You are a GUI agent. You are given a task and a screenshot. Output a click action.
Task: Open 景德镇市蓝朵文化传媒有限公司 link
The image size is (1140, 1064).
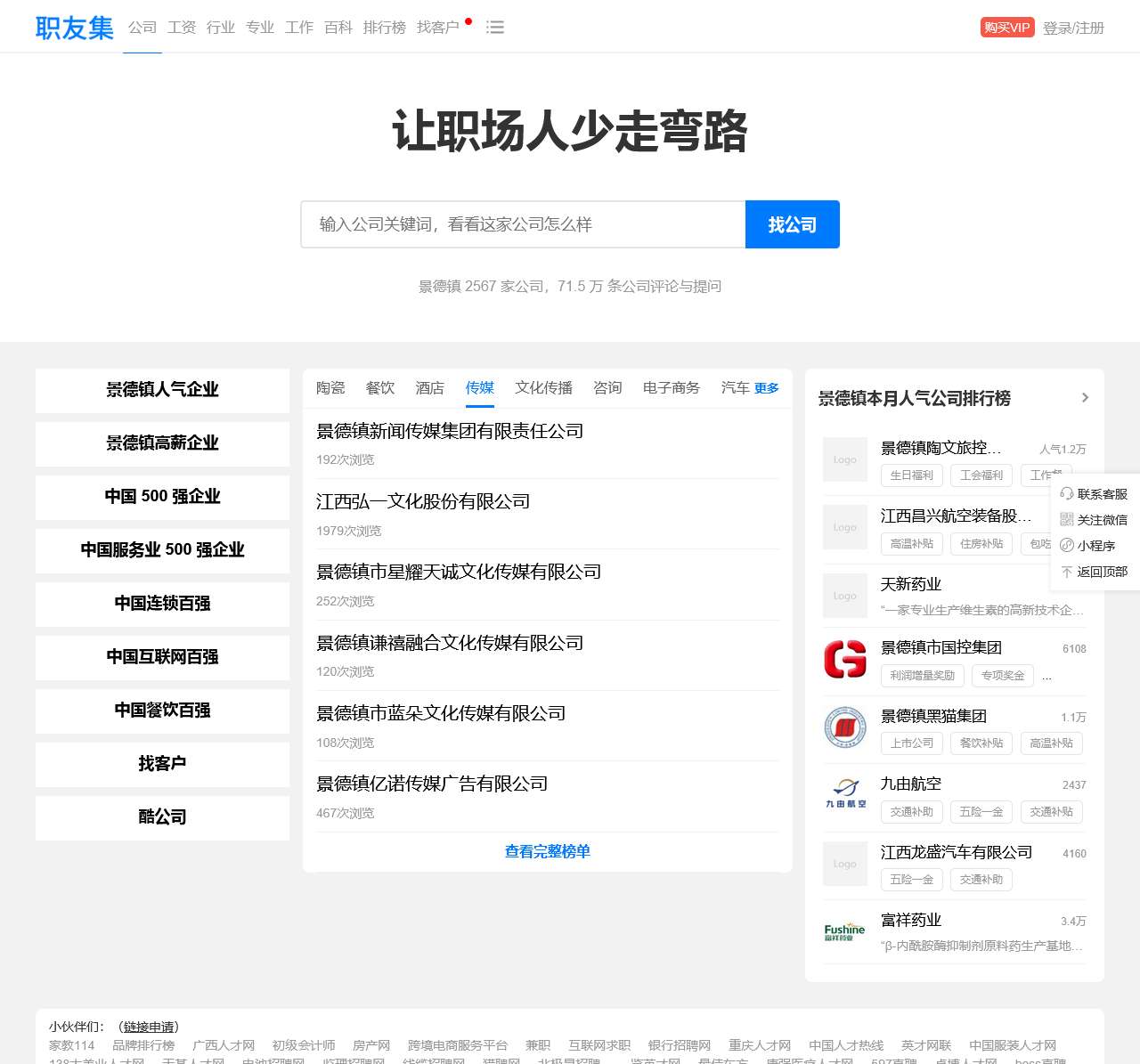pos(441,713)
